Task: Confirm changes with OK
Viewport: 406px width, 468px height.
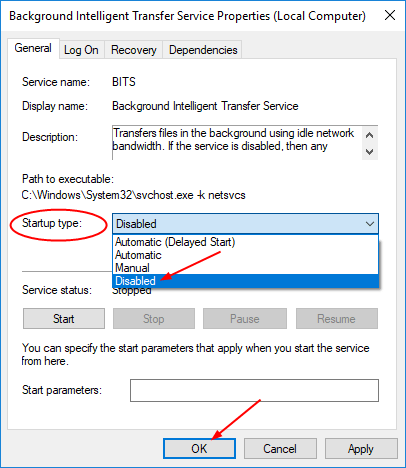Action: (x=199, y=449)
